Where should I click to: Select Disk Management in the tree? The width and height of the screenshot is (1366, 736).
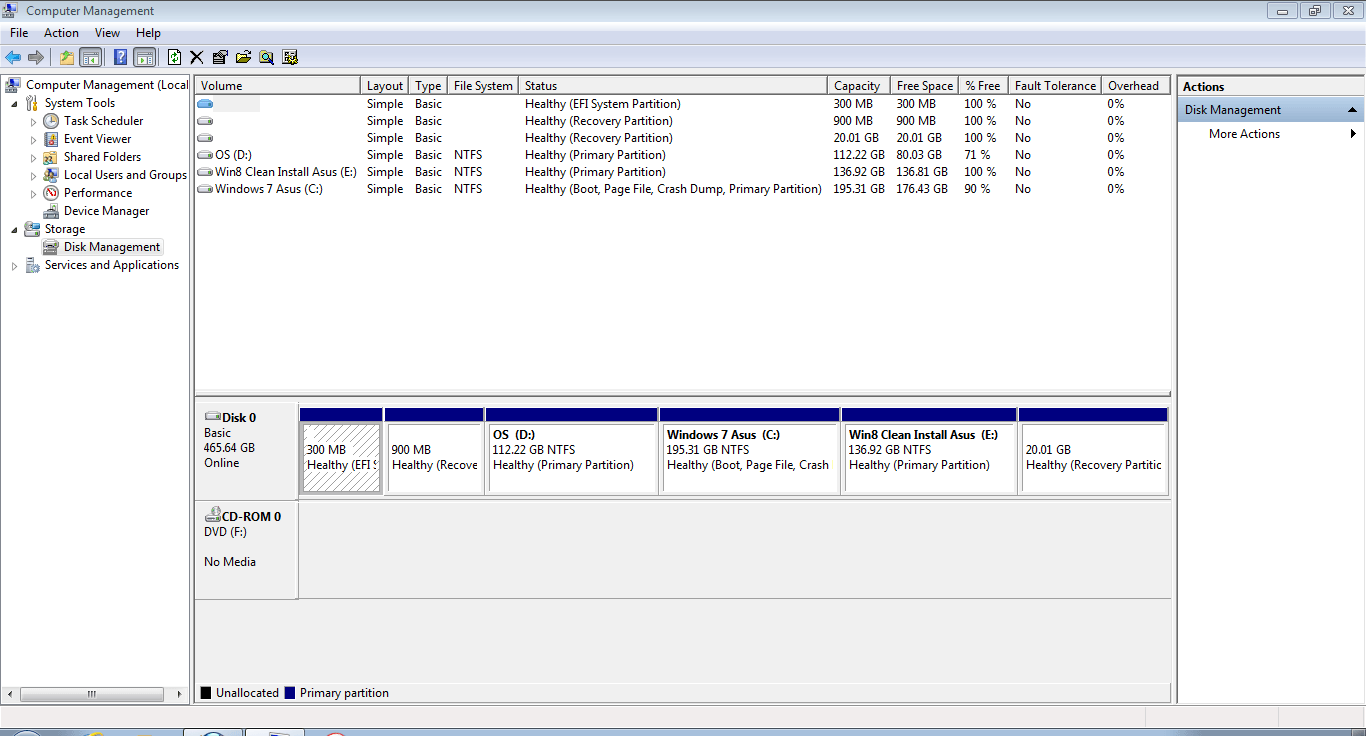click(112, 247)
